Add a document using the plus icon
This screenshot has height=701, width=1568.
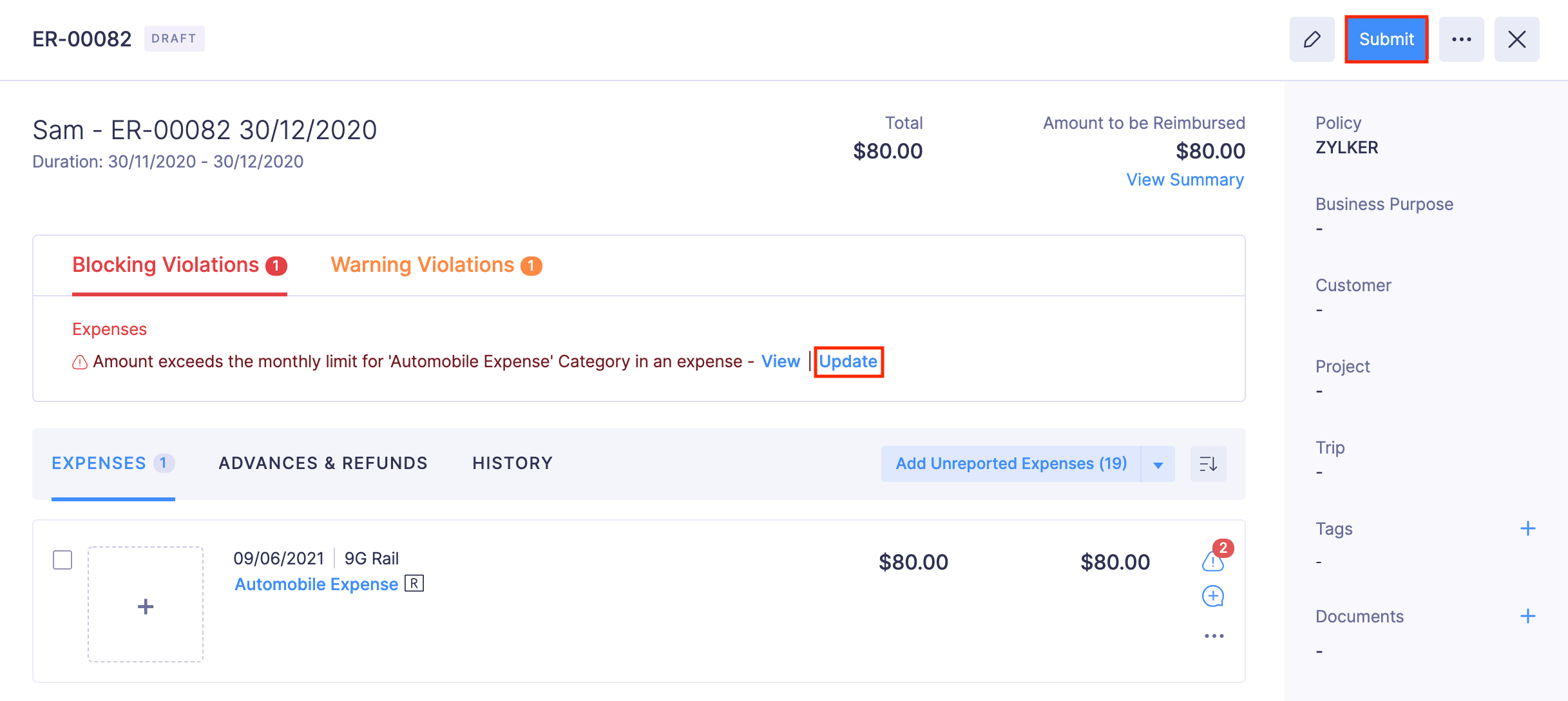coord(1527,617)
